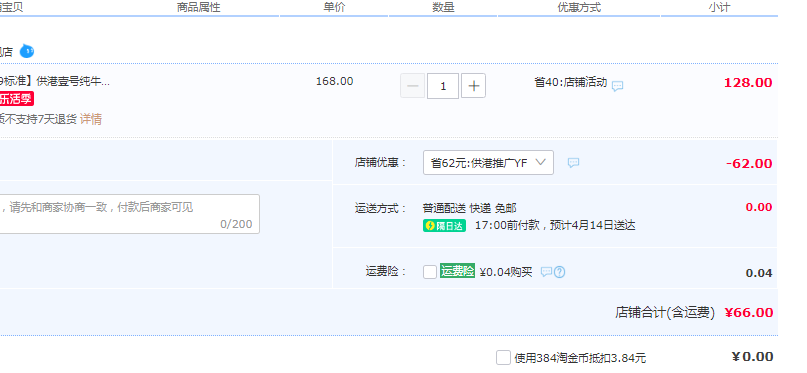This screenshot has height=373, width=807.
Task: Click product title 供港壹号纯牛...
Action: pyautogui.click(x=73, y=81)
